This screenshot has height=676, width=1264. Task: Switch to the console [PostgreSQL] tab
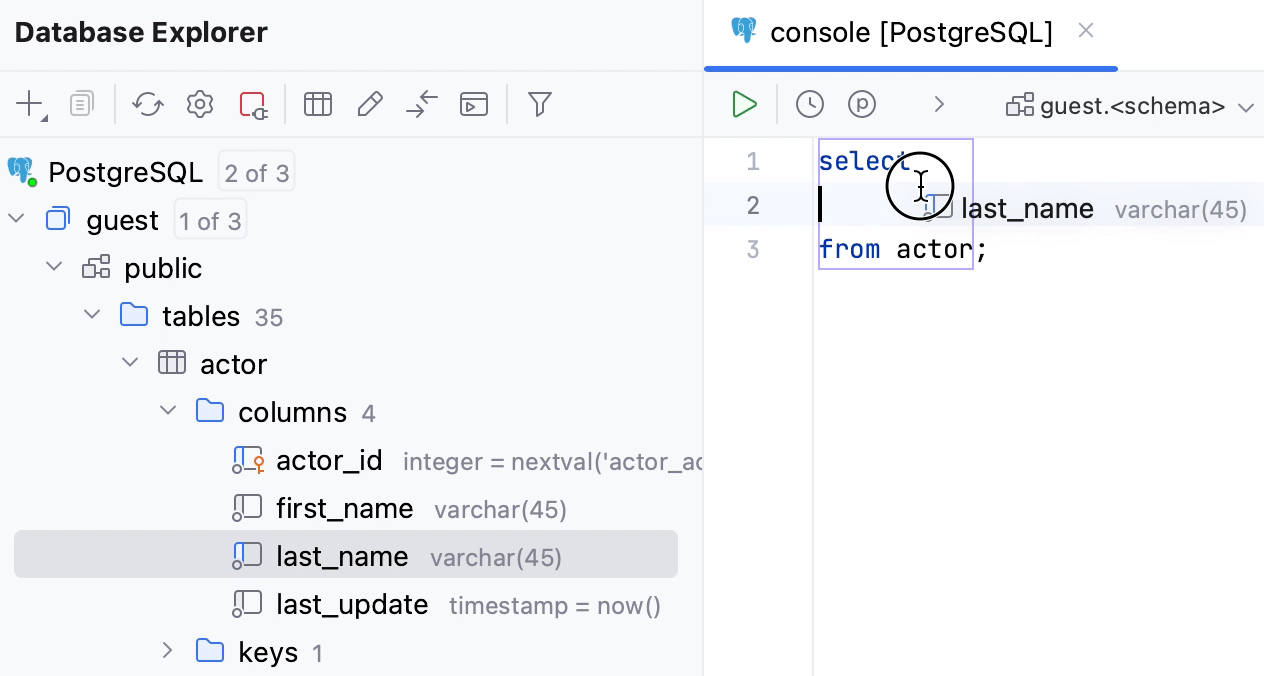coord(912,31)
